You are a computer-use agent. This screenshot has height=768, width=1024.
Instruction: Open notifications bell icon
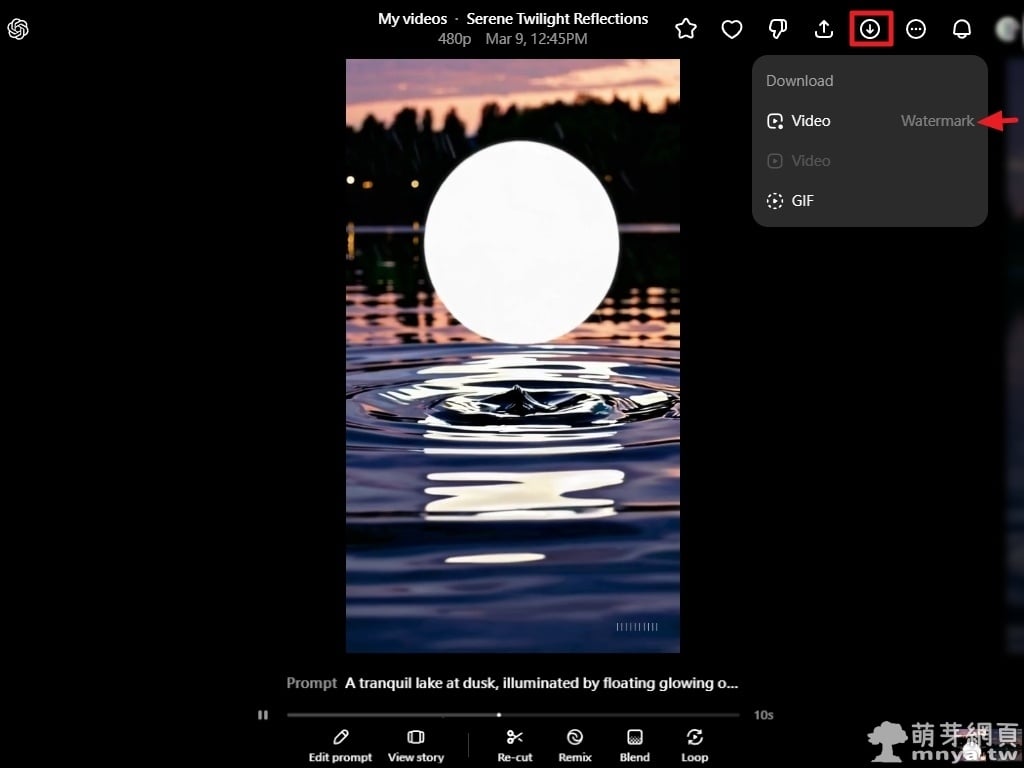tap(962, 29)
